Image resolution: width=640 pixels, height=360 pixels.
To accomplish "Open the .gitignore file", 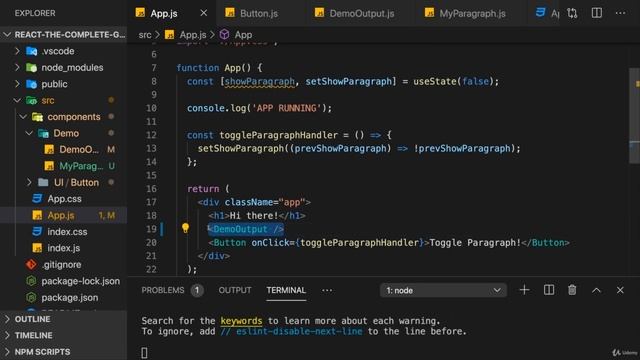I will (x=61, y=264).
